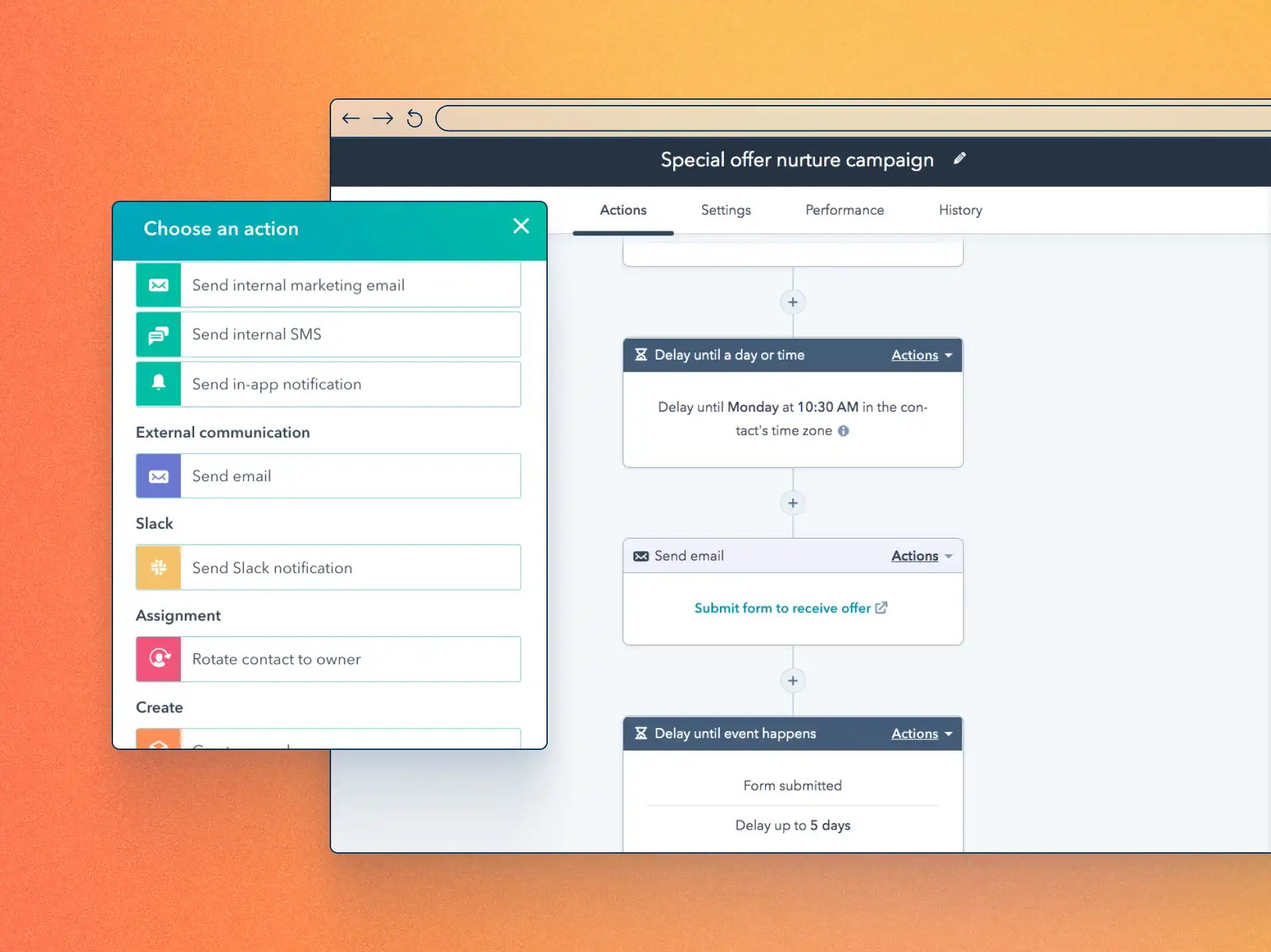This screenshot has width=1271, height=952.
Task: Click the purple Send email envelope icon
Action: point(158,476)
